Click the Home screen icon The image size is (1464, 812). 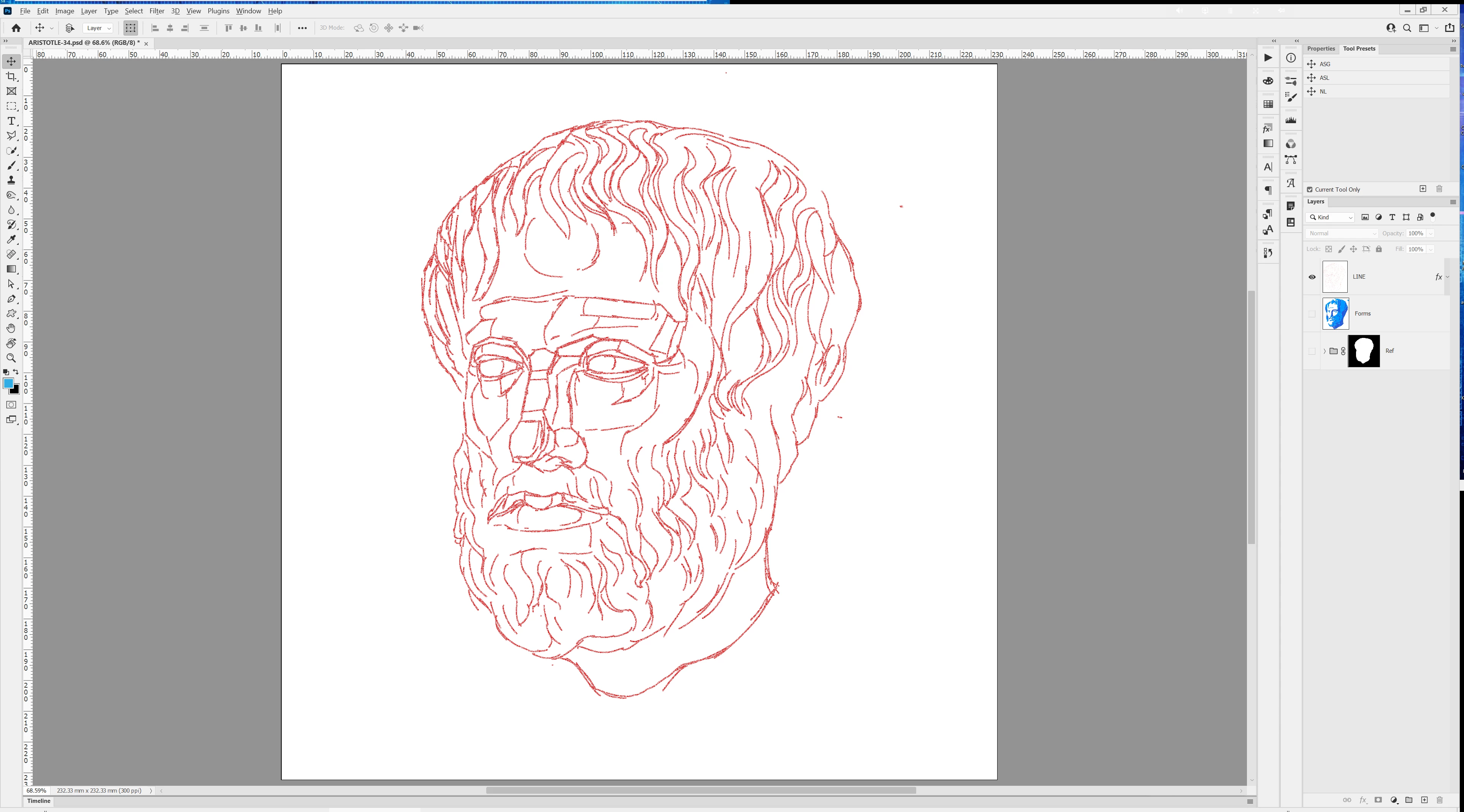pos(16,28)
